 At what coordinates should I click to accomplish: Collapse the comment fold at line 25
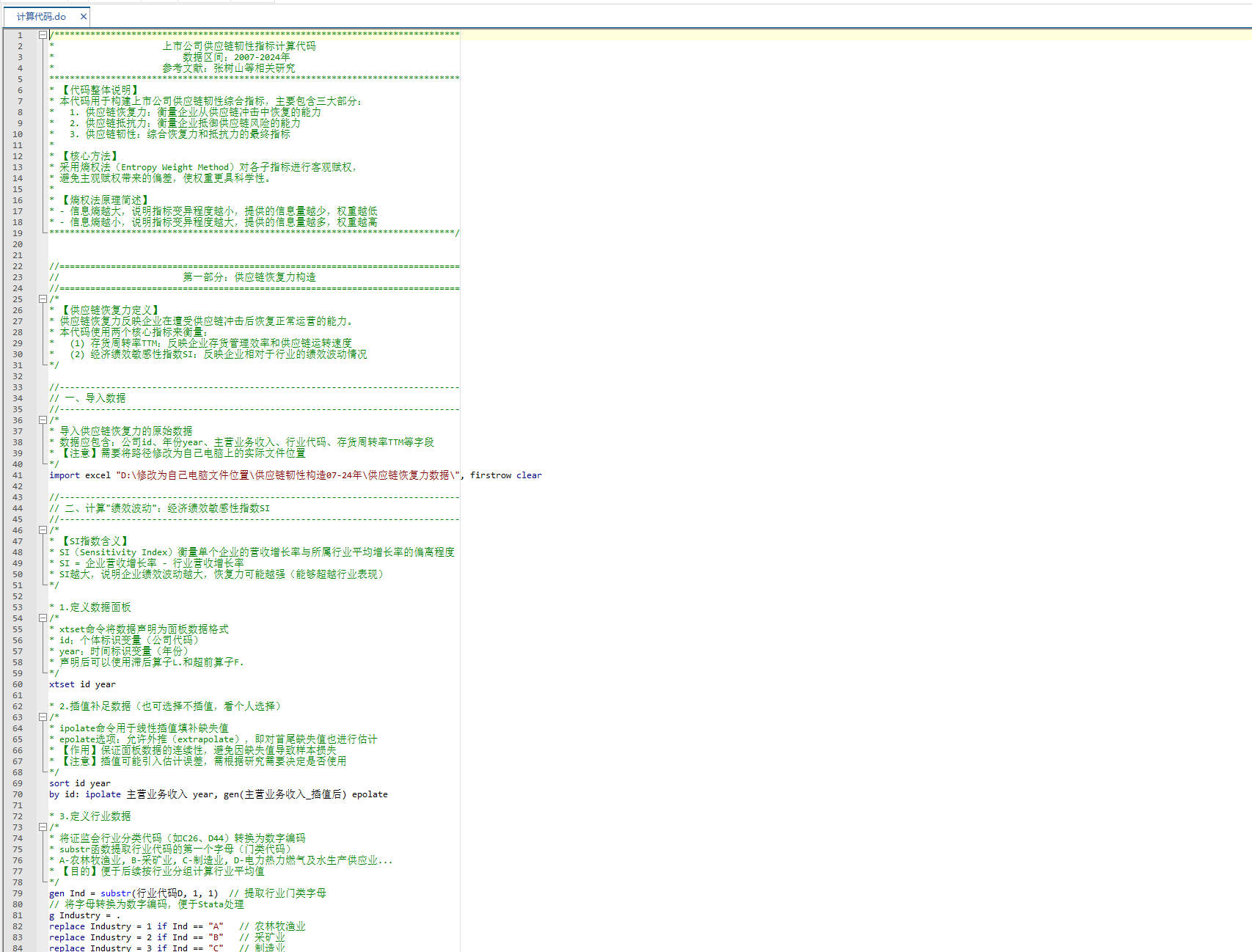point(43,299)
